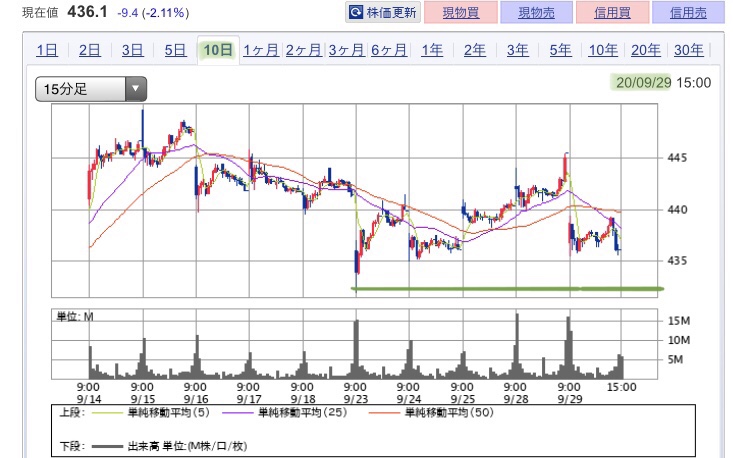Click the 9/14 date axis label
This screenshot has width=733, height=458.
(89, 399)
